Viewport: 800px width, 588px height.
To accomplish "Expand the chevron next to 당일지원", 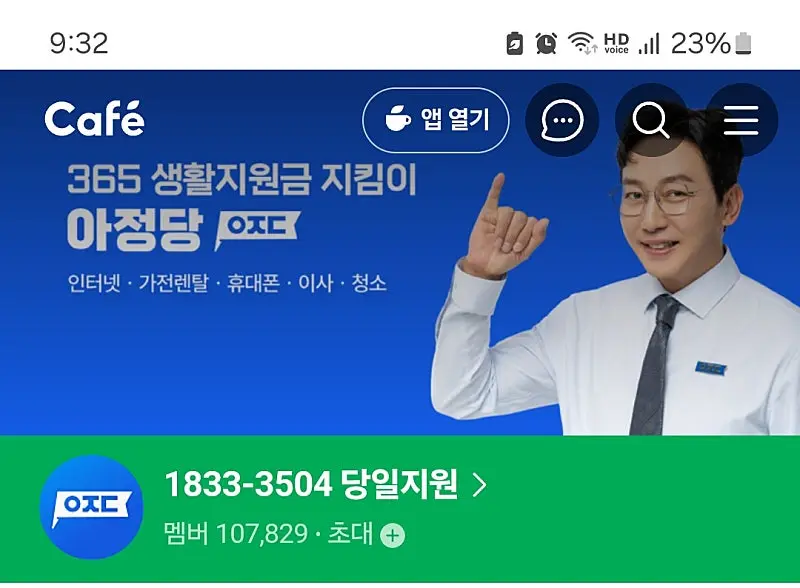I will point(480,485).
